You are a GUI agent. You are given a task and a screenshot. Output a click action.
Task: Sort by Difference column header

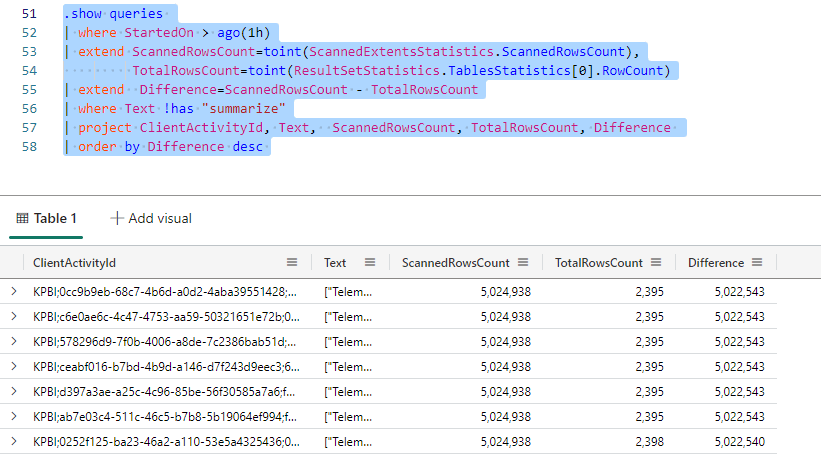click(716, 263)
